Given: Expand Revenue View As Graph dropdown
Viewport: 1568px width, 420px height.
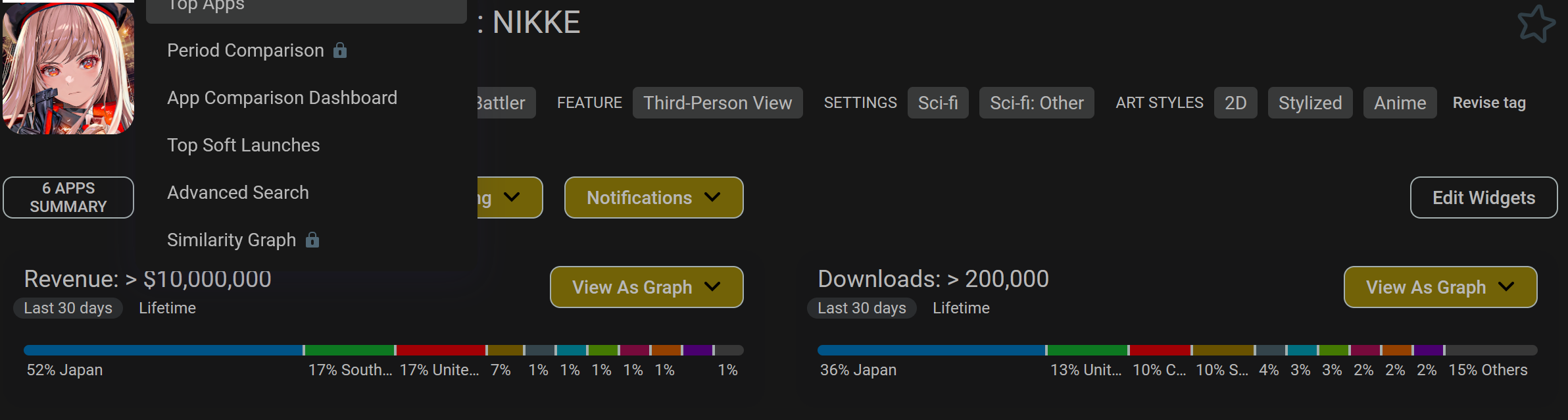Looking at the screenshot, I should [x=647, y=287].
